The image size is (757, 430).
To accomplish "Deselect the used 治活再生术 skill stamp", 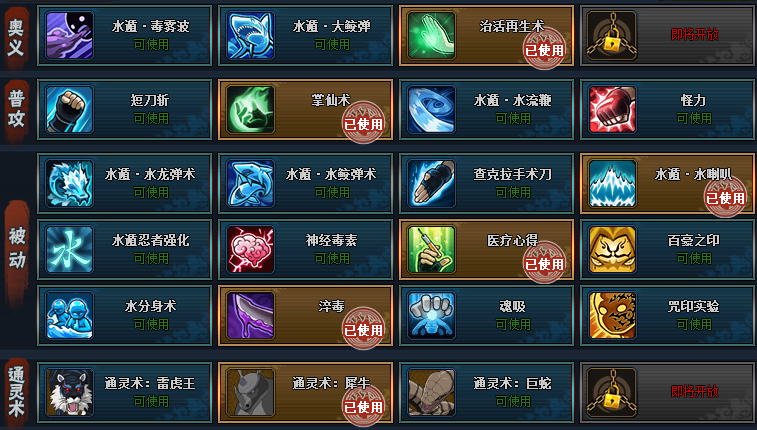I will point(544,49).
